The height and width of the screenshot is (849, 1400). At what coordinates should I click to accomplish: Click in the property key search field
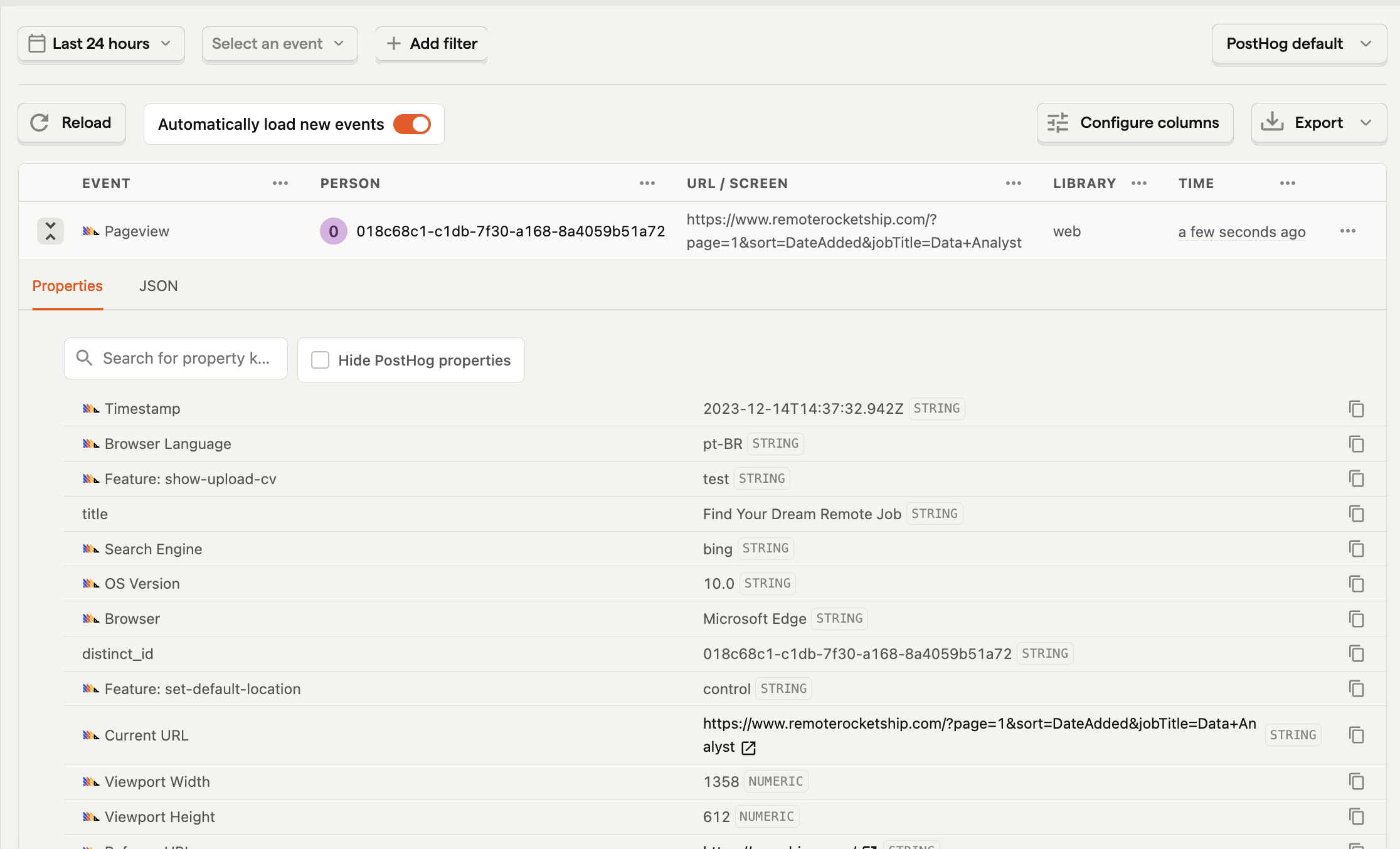[176, 358]
